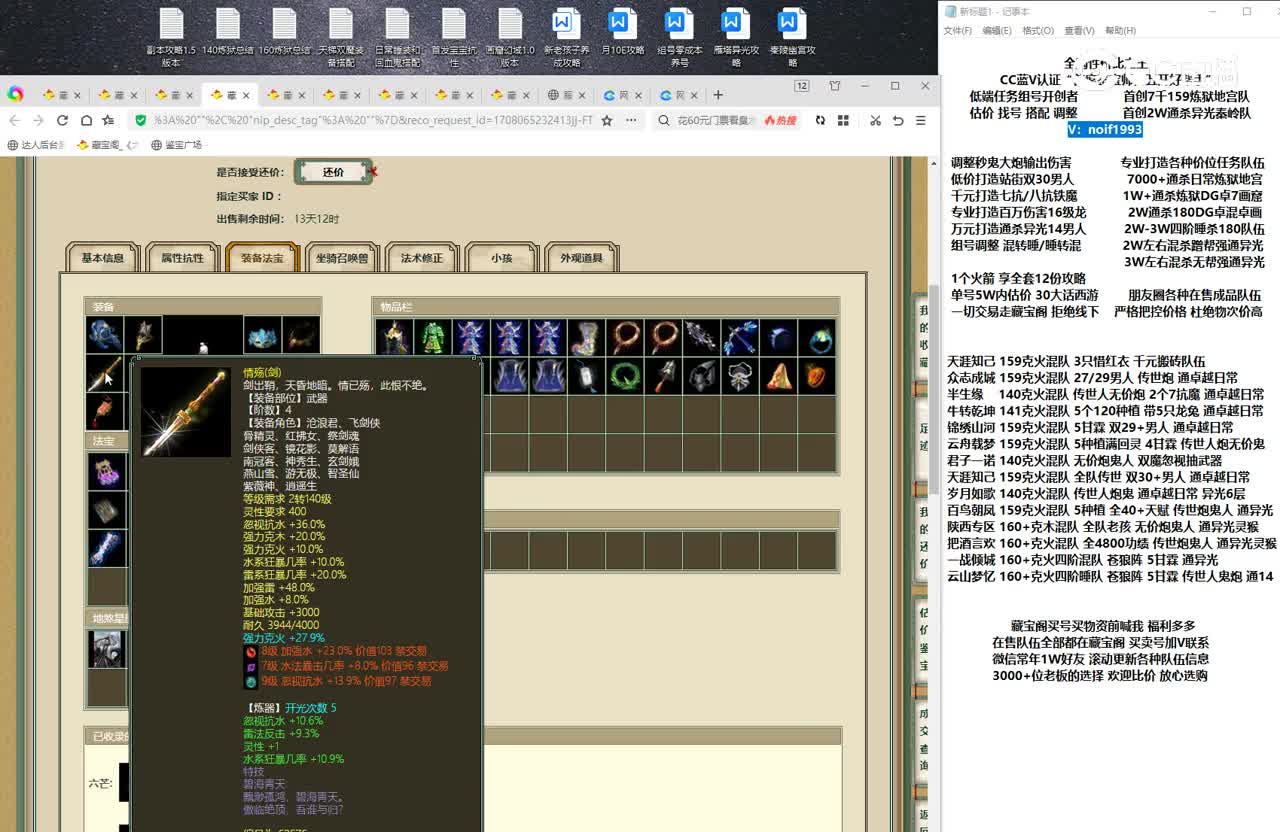Click highlighted text V: noif1993 in Notepad
Screen dimensions: 1280x832
point(1104,129)
